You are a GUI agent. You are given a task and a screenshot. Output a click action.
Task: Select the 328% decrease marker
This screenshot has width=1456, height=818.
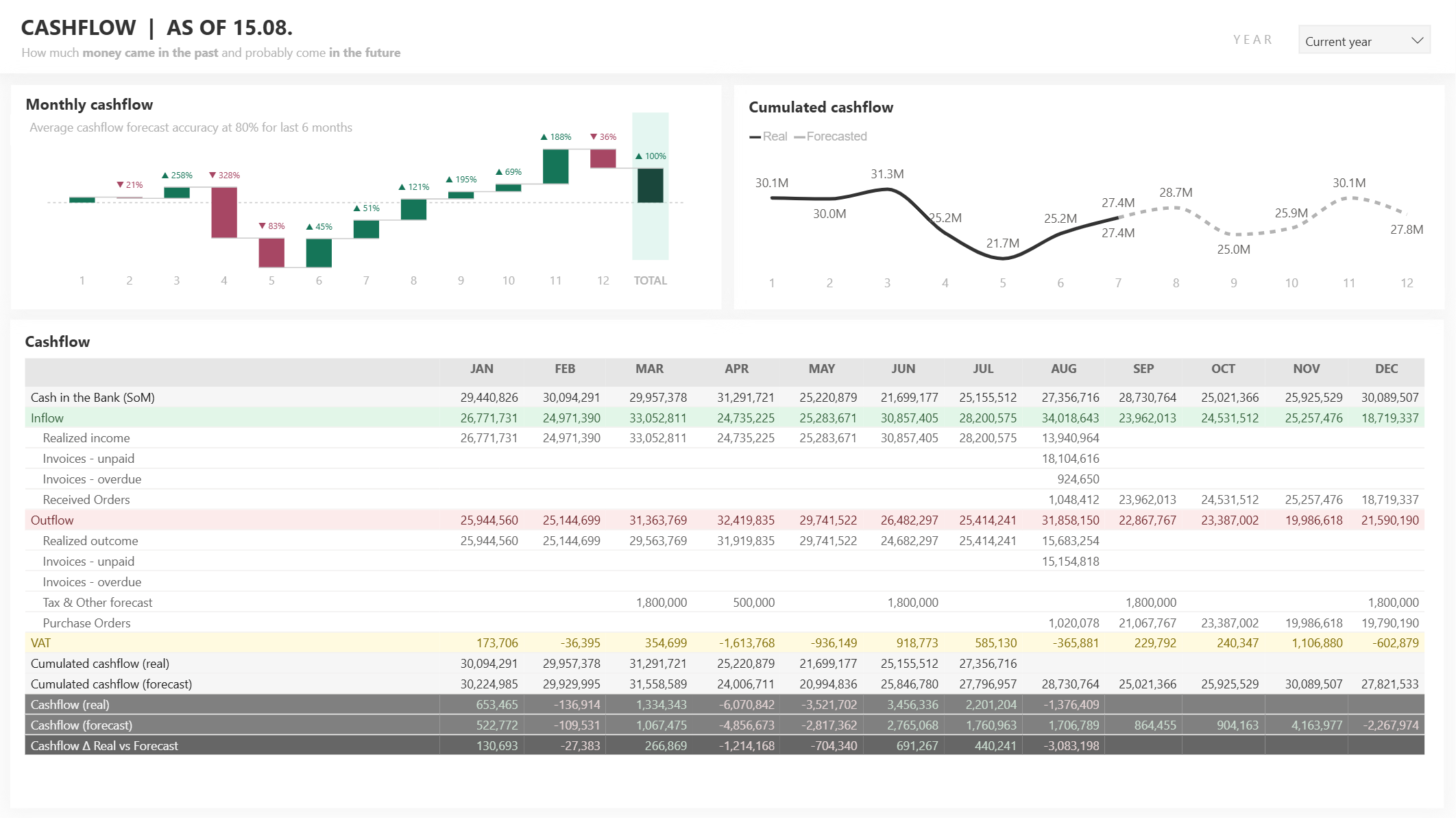point(223,175)
